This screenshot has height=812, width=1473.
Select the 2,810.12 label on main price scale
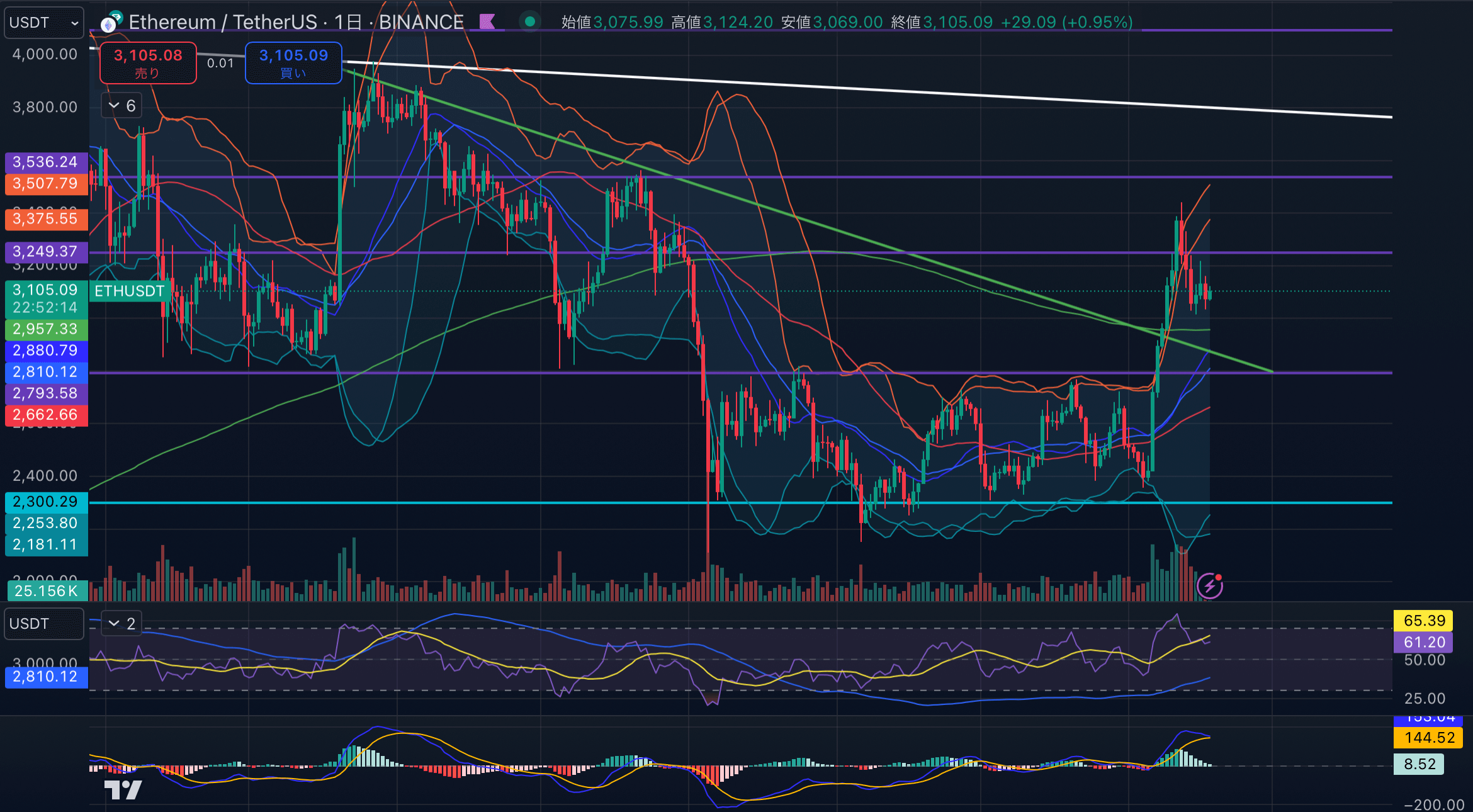46,371
